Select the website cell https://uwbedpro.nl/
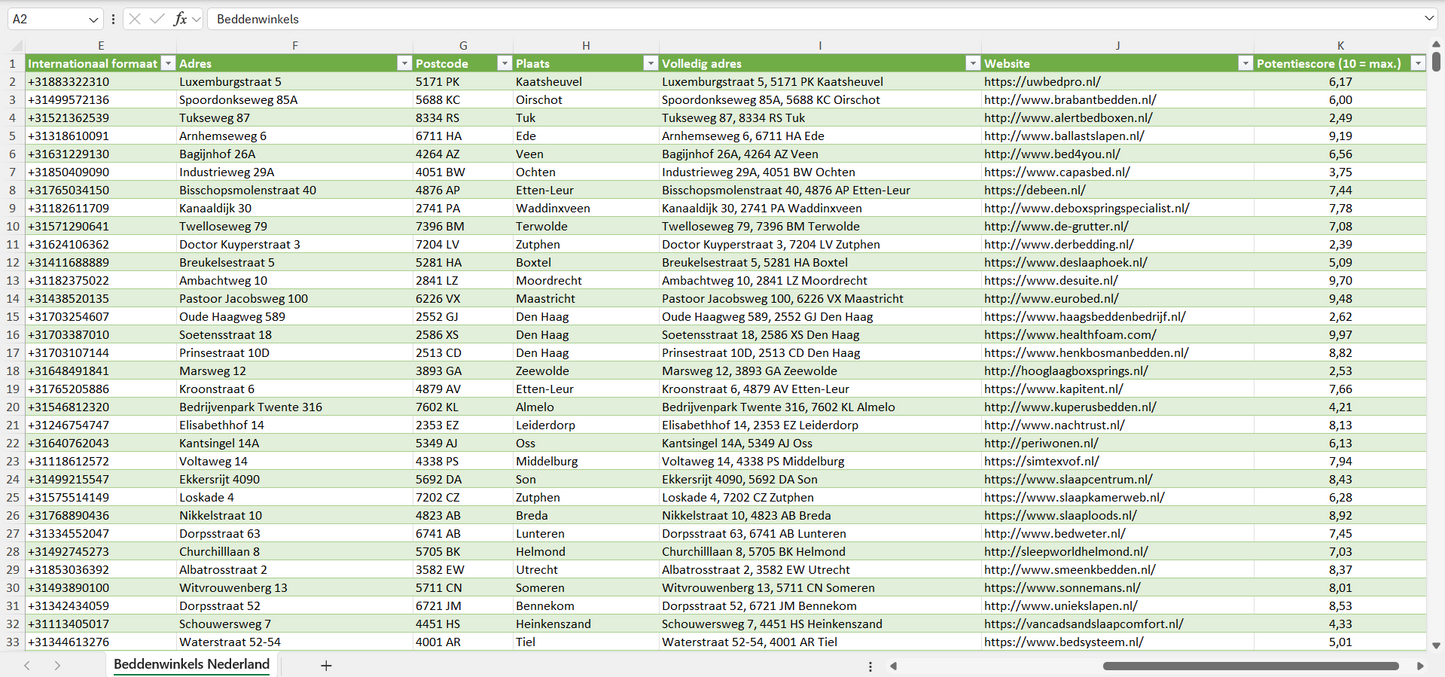 click(x=1118, y=81)
